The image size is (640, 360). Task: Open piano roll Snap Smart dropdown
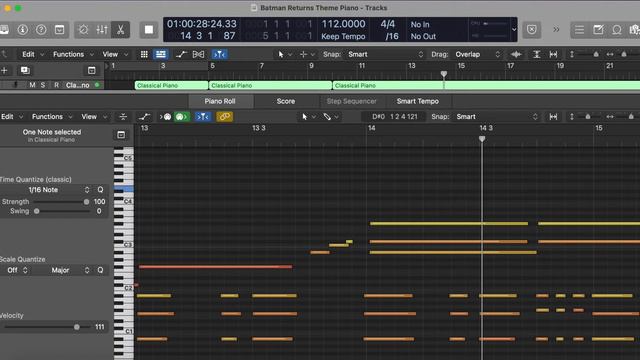pyautogui.click(x=497, y=117)
